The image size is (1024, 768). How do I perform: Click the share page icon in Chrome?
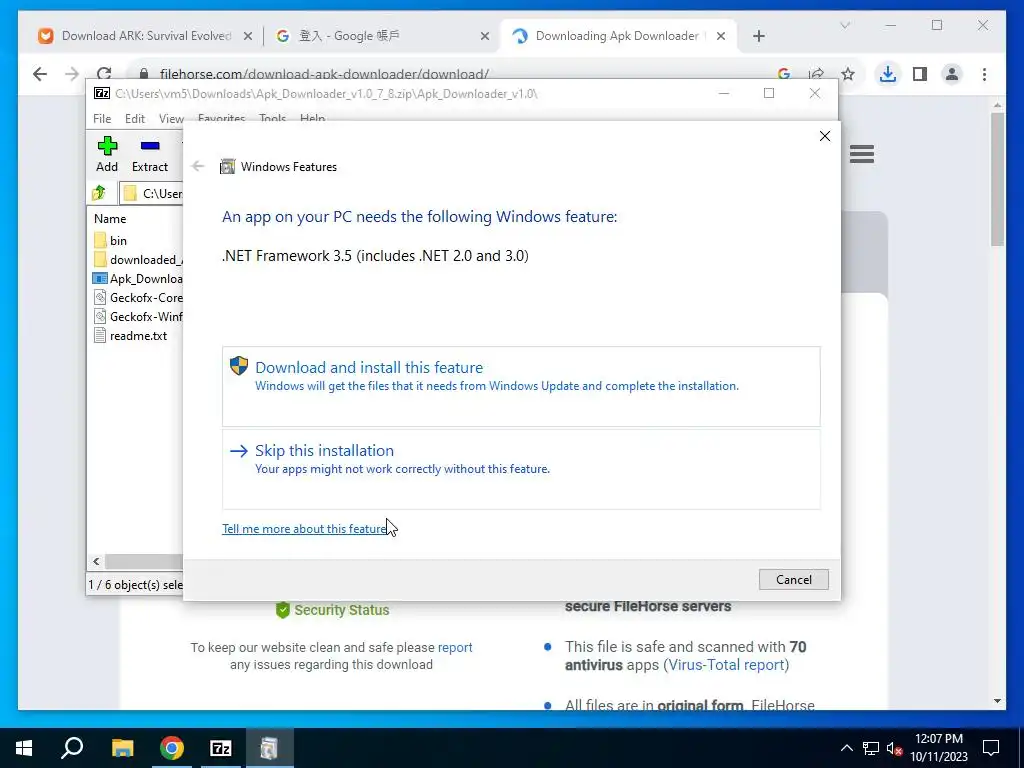[816, 74]
